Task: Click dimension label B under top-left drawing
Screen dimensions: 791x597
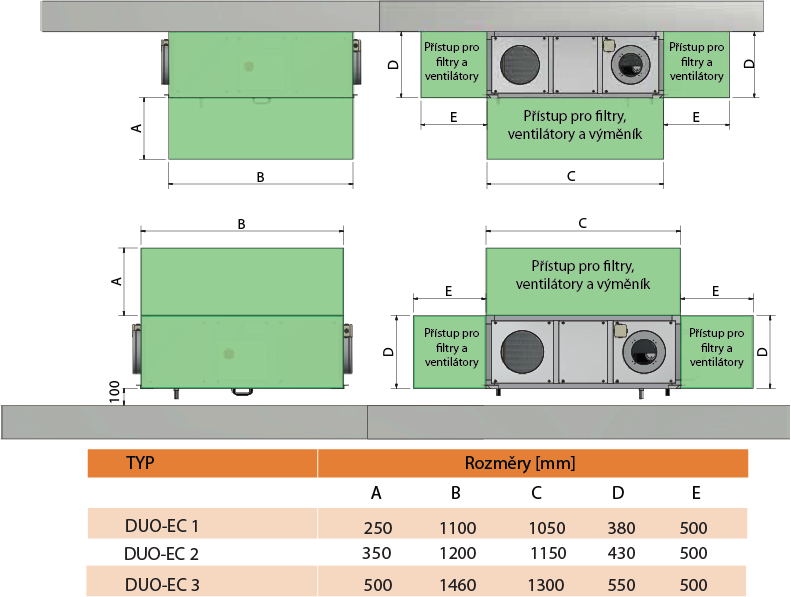Action: (260, 177)
